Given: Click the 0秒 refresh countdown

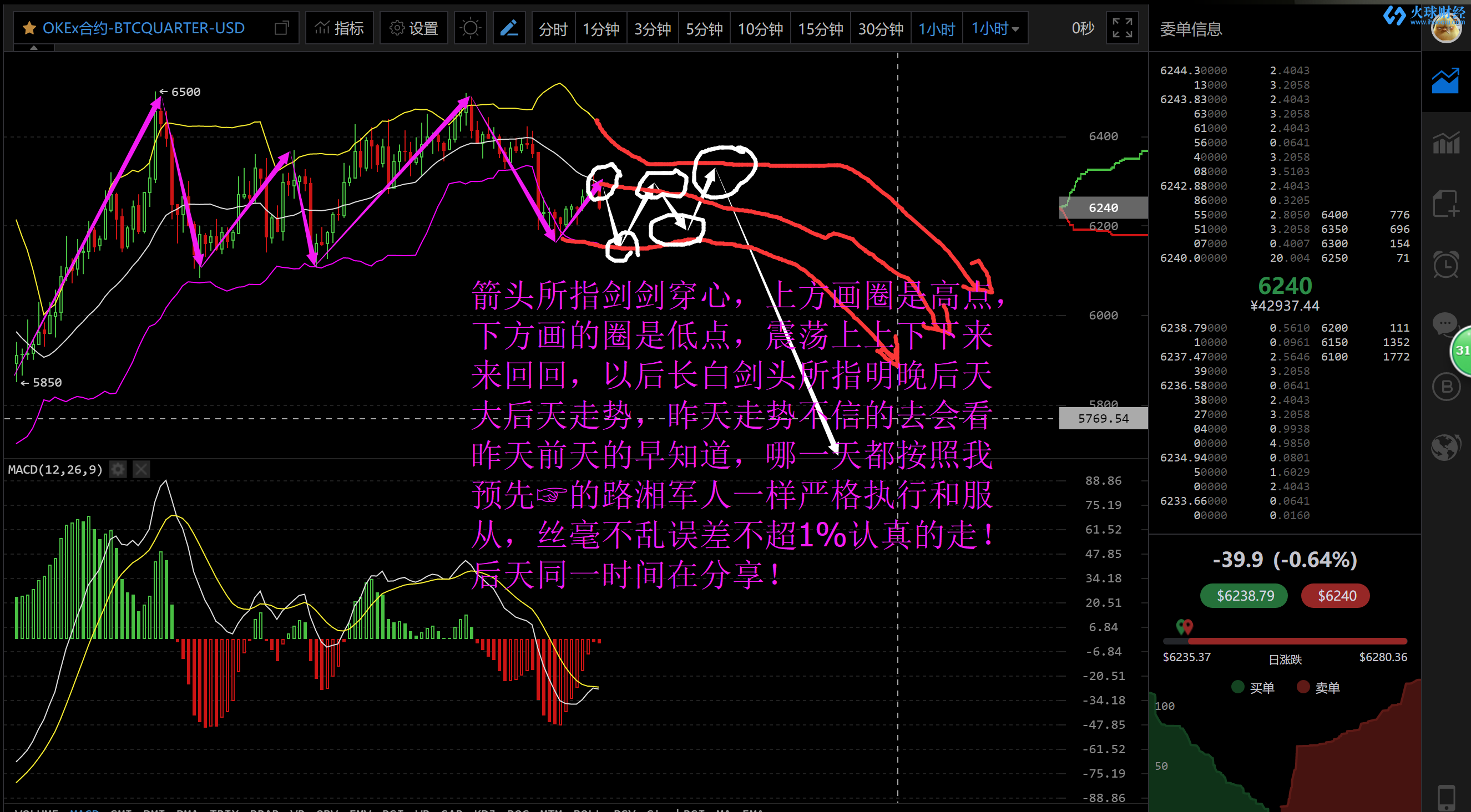Looking at the screenshot, I should 1082,28.
